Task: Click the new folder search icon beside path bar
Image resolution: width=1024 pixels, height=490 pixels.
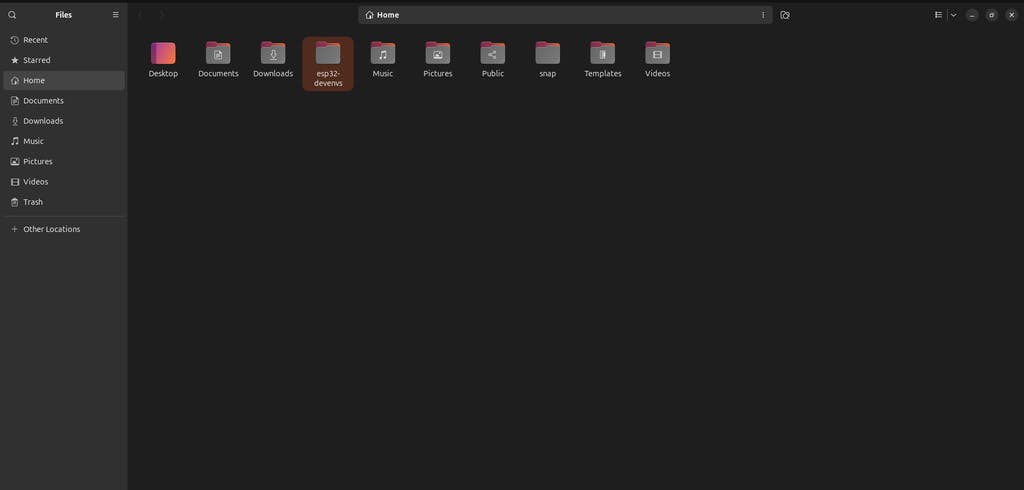Action: pyautogui.click(x=785, y=15)
